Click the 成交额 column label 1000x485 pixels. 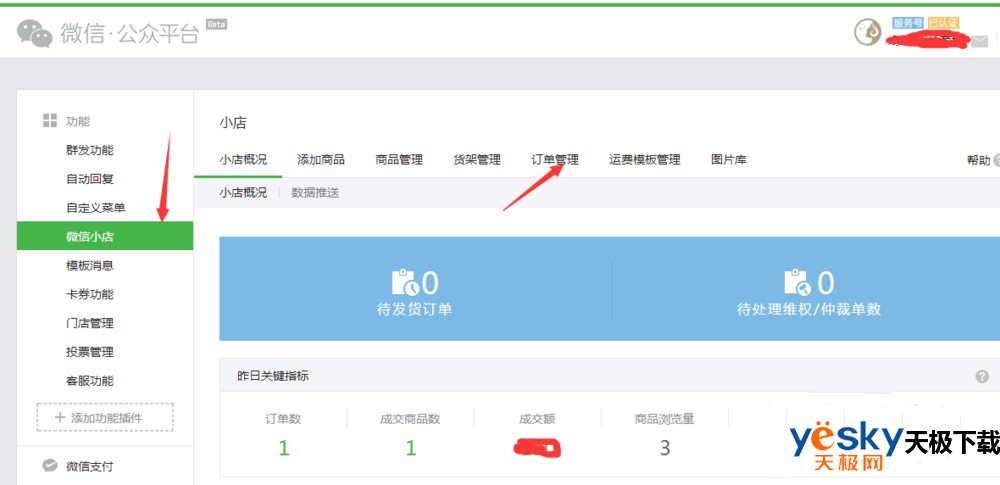tap(537, 419)
